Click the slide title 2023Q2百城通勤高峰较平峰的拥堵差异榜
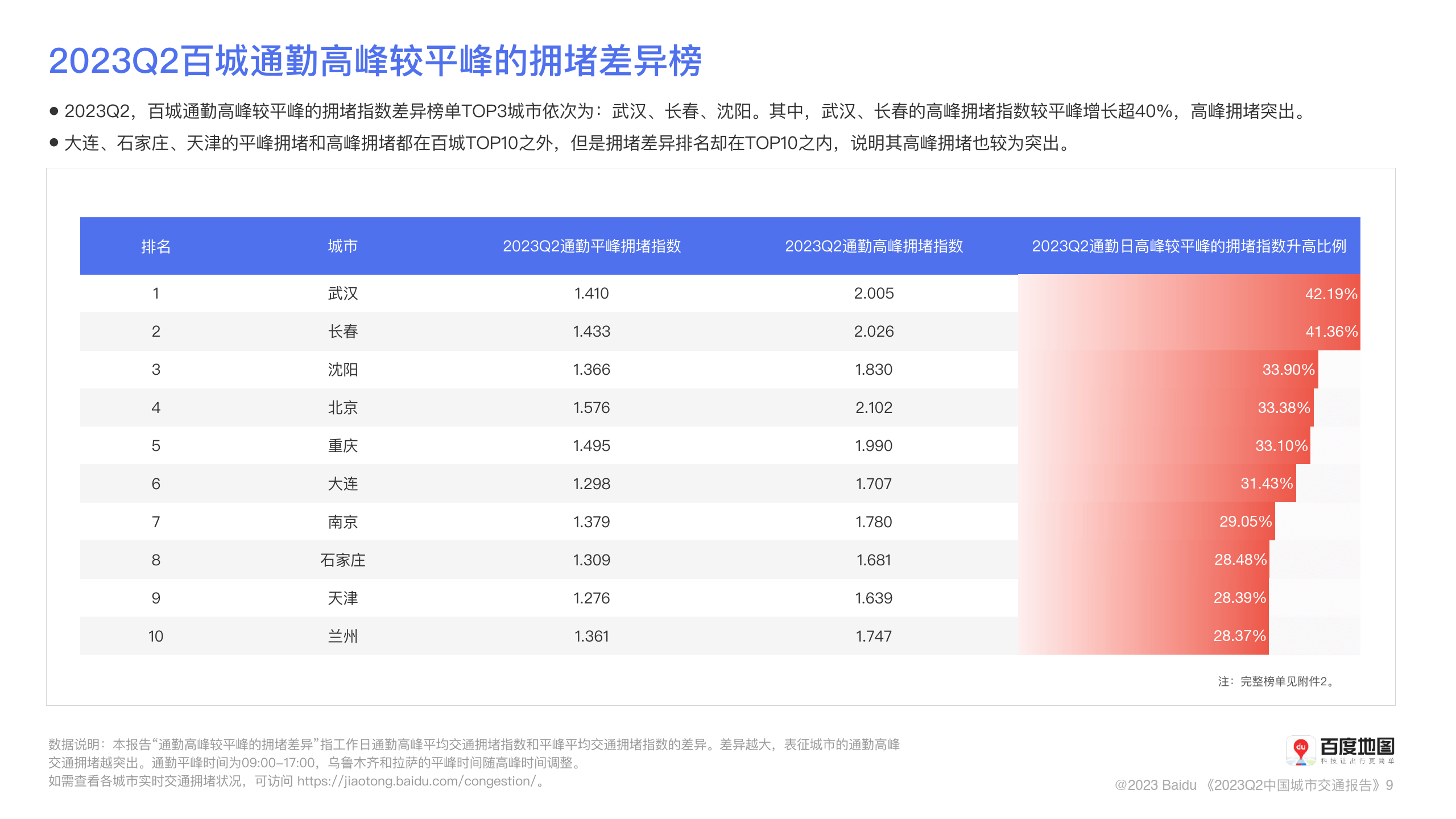 375,61
